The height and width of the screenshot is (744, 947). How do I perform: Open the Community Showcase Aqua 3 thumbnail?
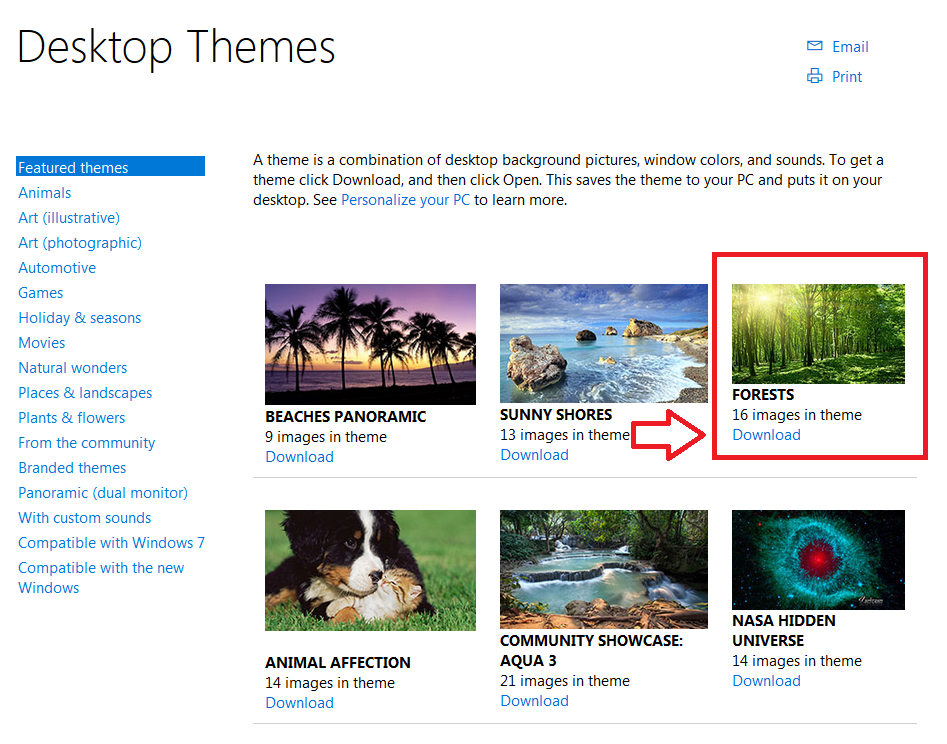coord(603,569)
